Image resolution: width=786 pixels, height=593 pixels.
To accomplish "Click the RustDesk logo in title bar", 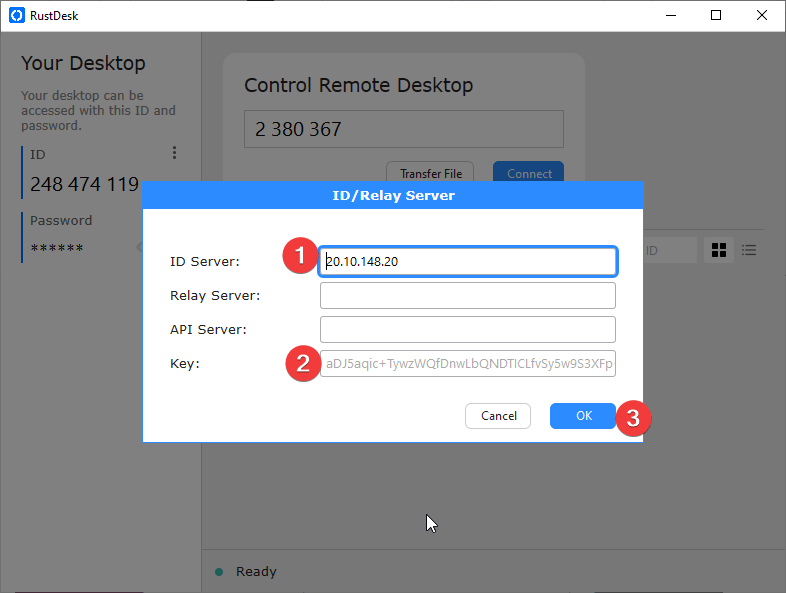I will 15,15.
